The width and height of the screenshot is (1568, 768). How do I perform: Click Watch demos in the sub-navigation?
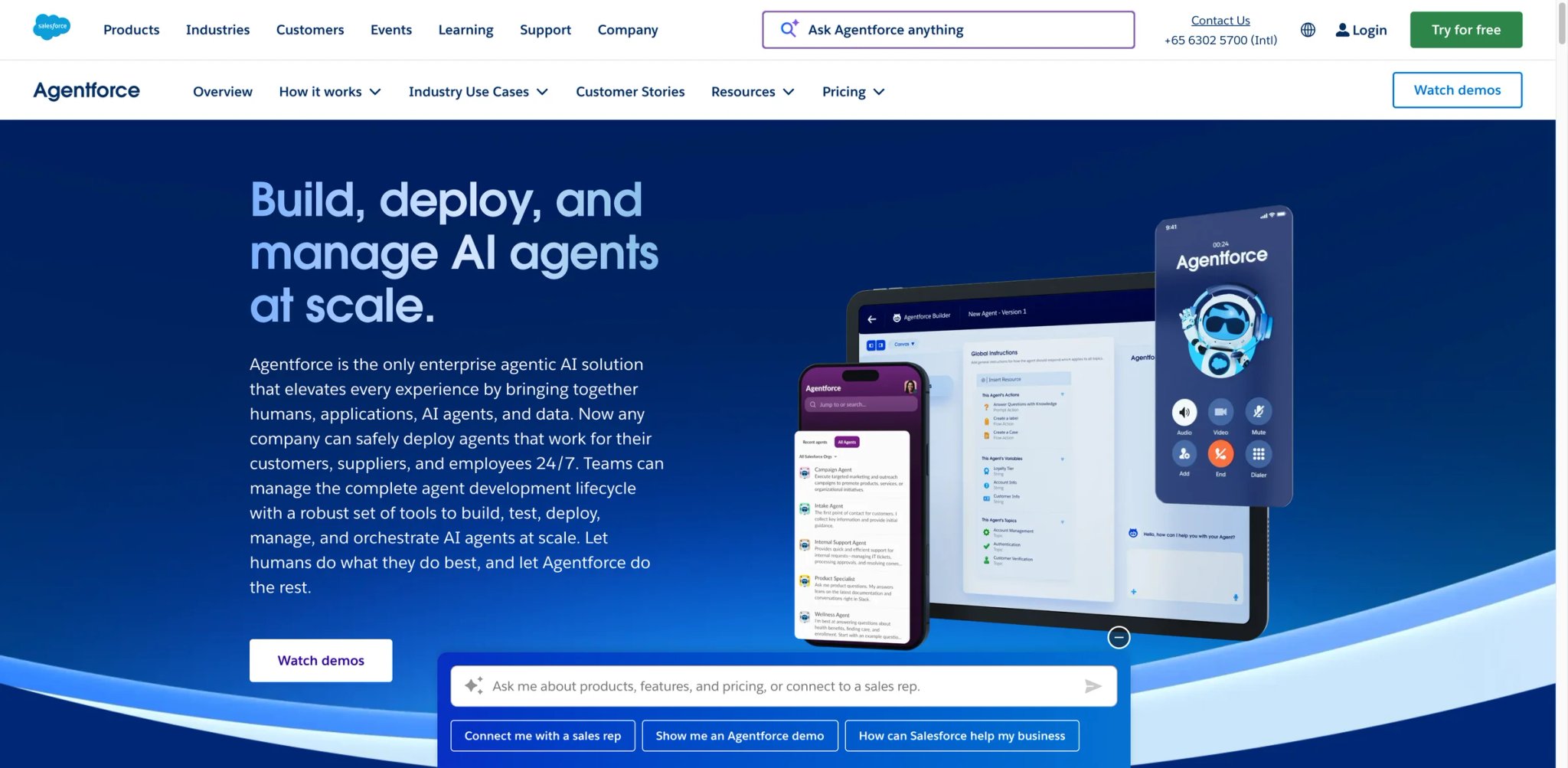click(x=1457, y=90)
